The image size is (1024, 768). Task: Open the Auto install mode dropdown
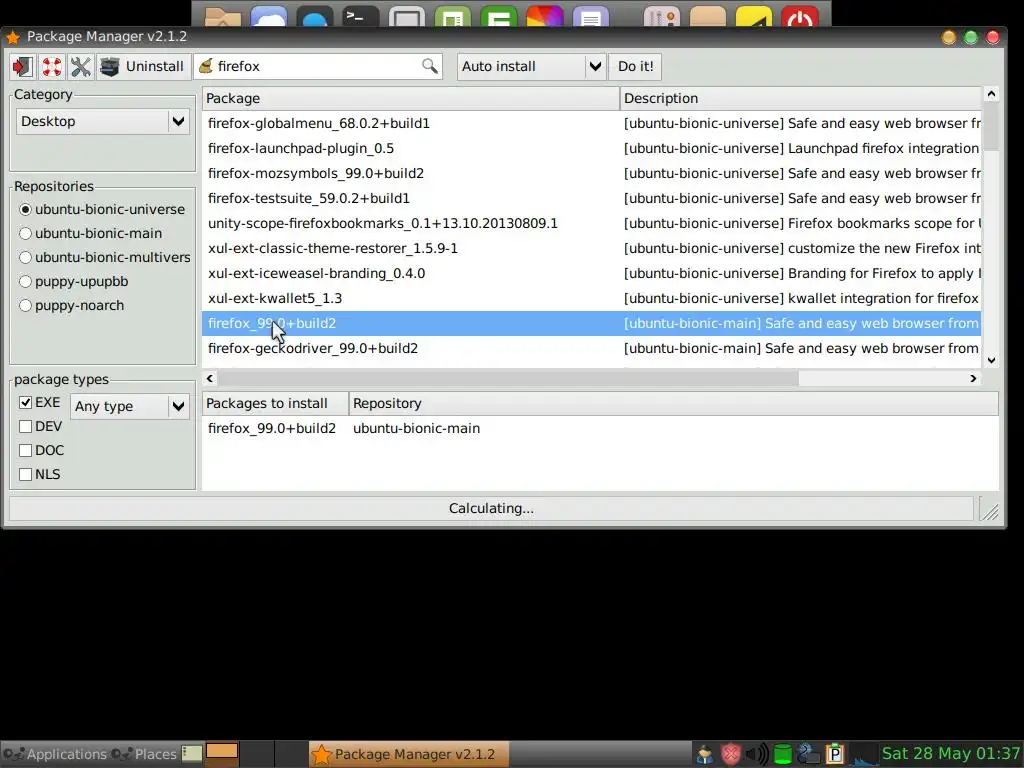click(532, 67)
